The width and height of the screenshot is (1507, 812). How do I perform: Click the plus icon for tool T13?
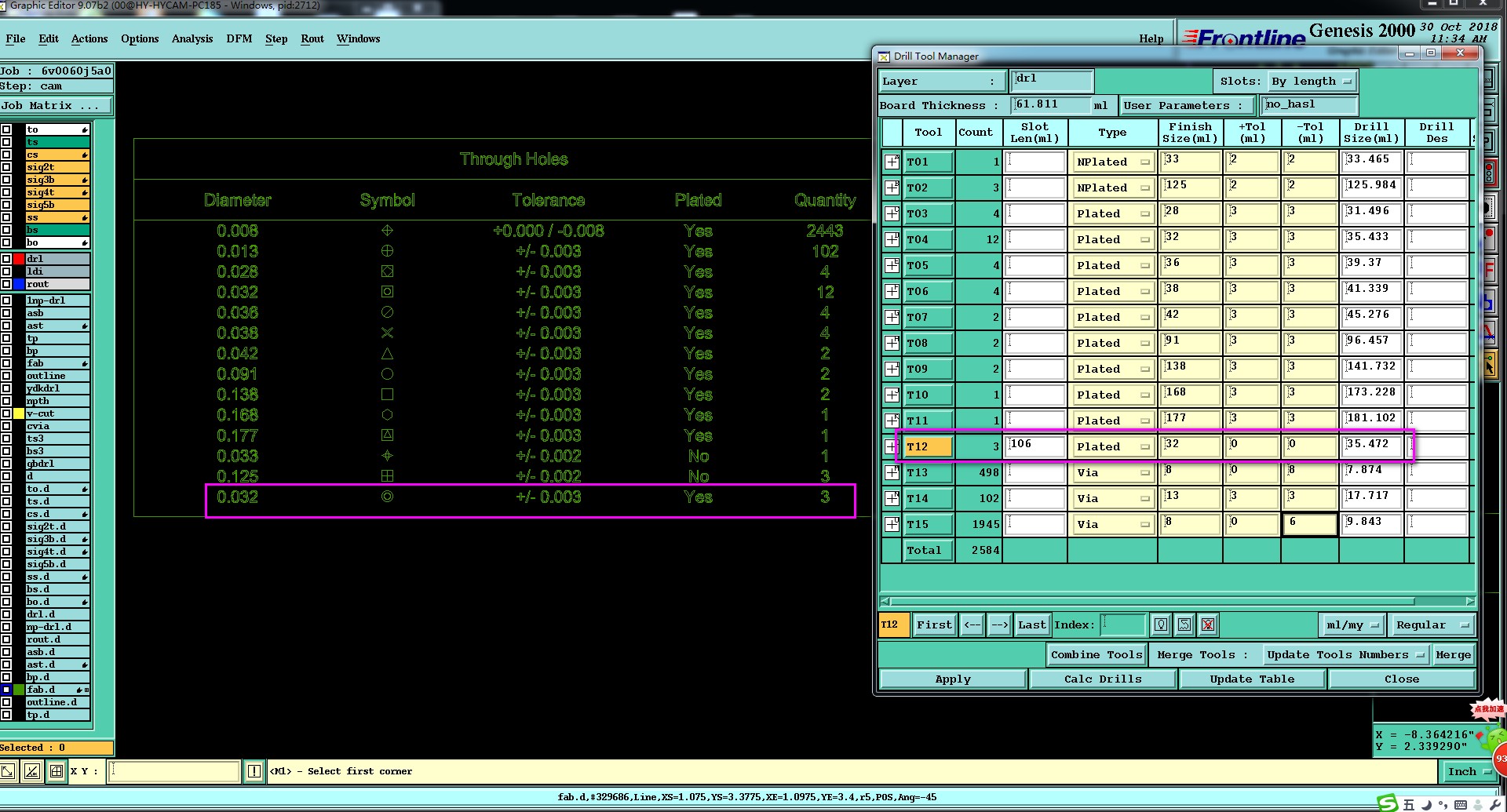[x=892, y=472]
